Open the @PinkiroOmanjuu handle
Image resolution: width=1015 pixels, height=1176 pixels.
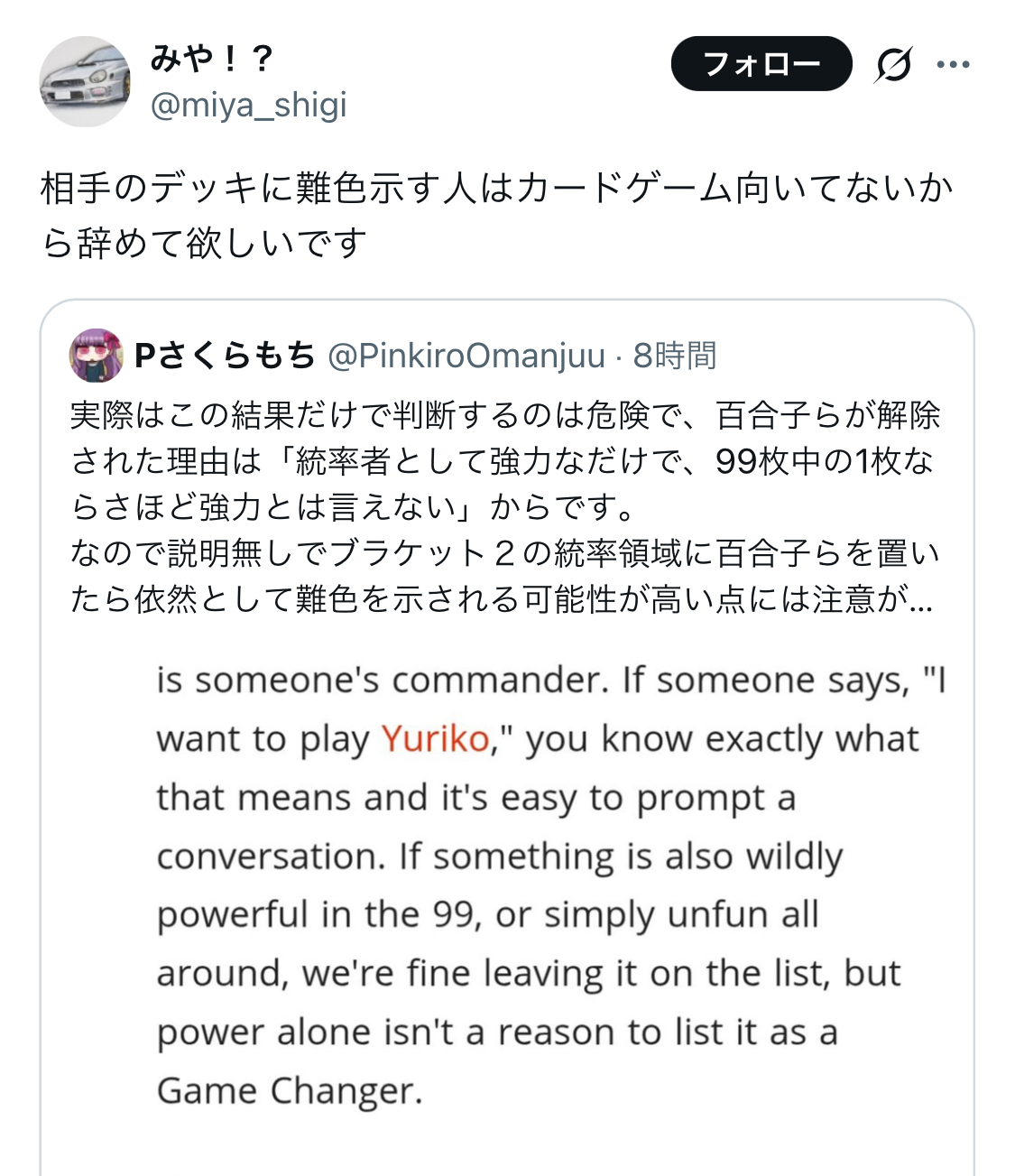466,356
